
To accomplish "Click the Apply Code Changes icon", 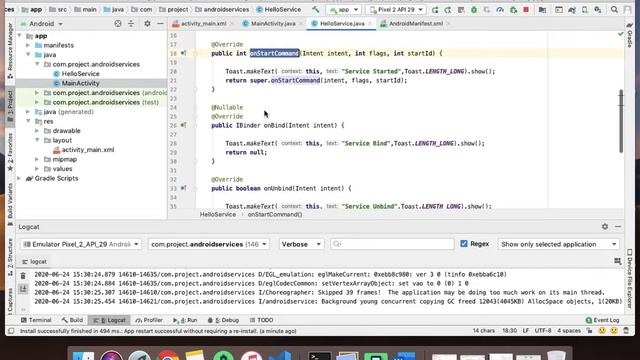I will click(461, 9).
